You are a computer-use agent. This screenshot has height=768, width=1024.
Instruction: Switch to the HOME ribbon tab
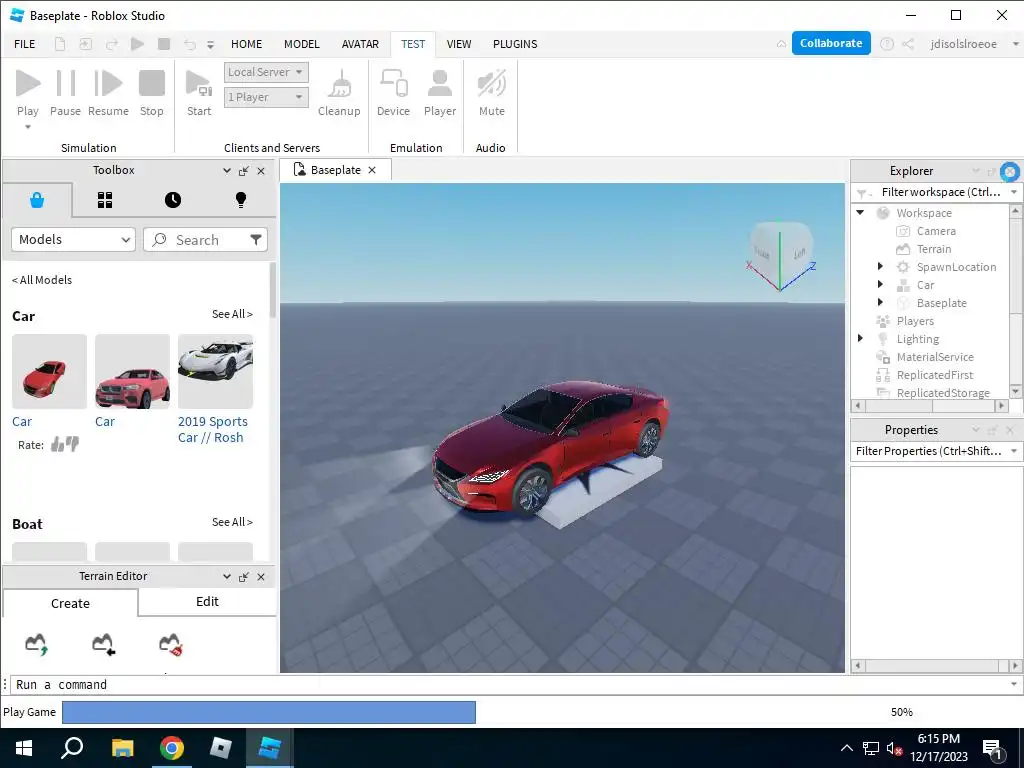(246, 44)
